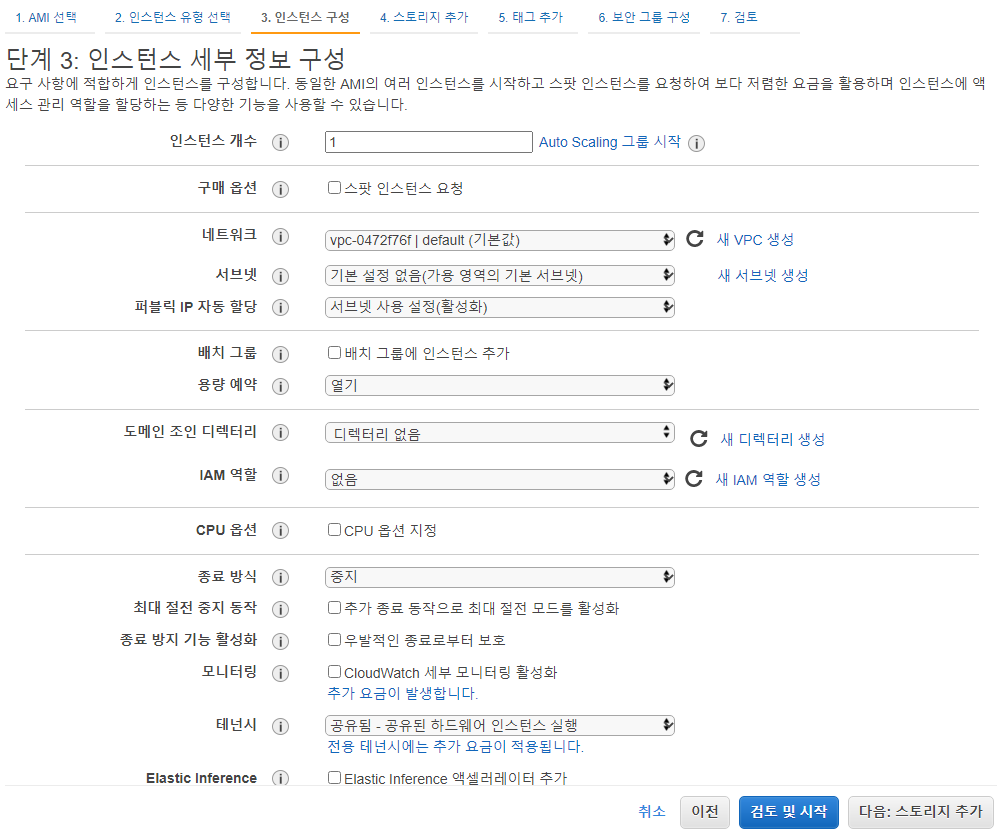The image size is (997, 839).
Task: Check 우발적인 종료로부터 보호
Action: [334, 639]
